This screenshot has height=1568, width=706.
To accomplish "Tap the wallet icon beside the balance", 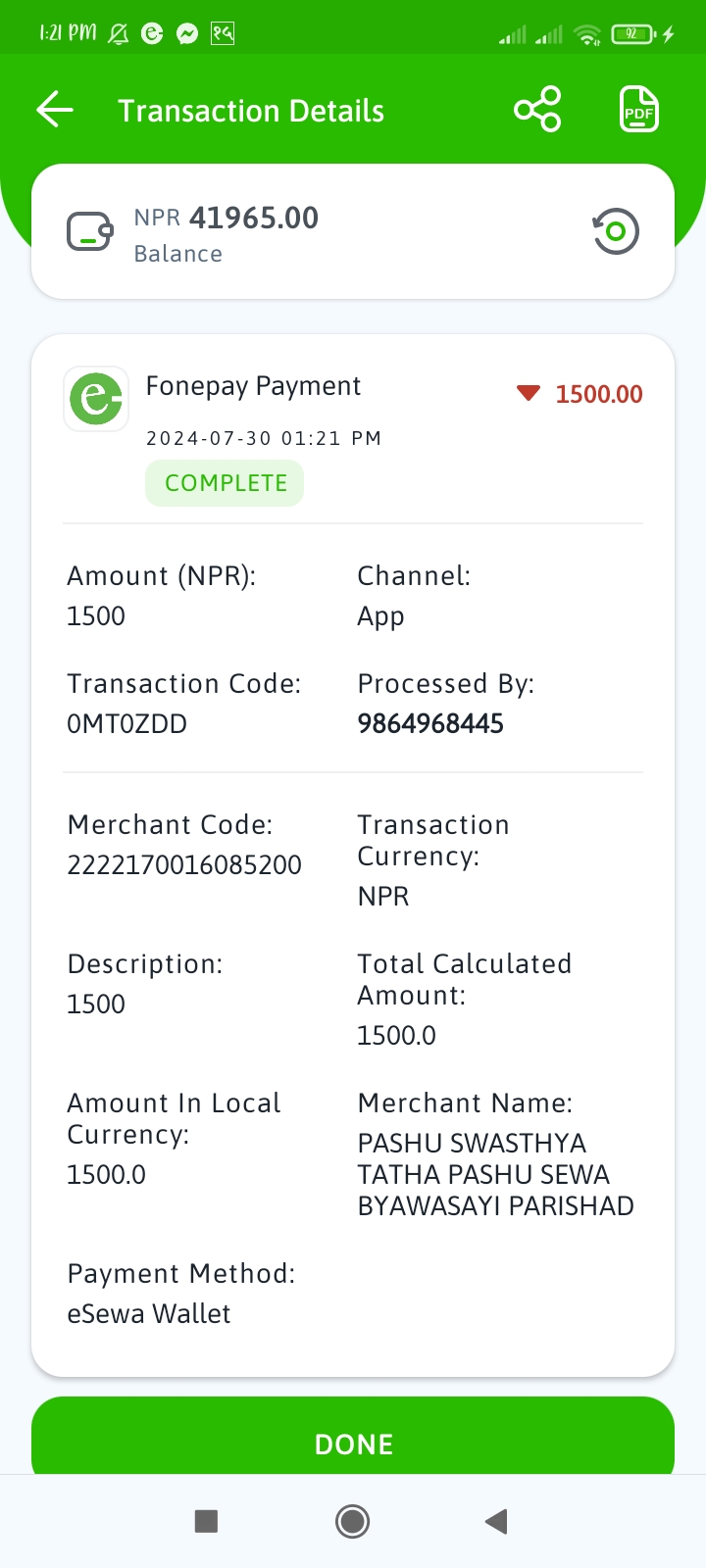I will pos(90,232).
